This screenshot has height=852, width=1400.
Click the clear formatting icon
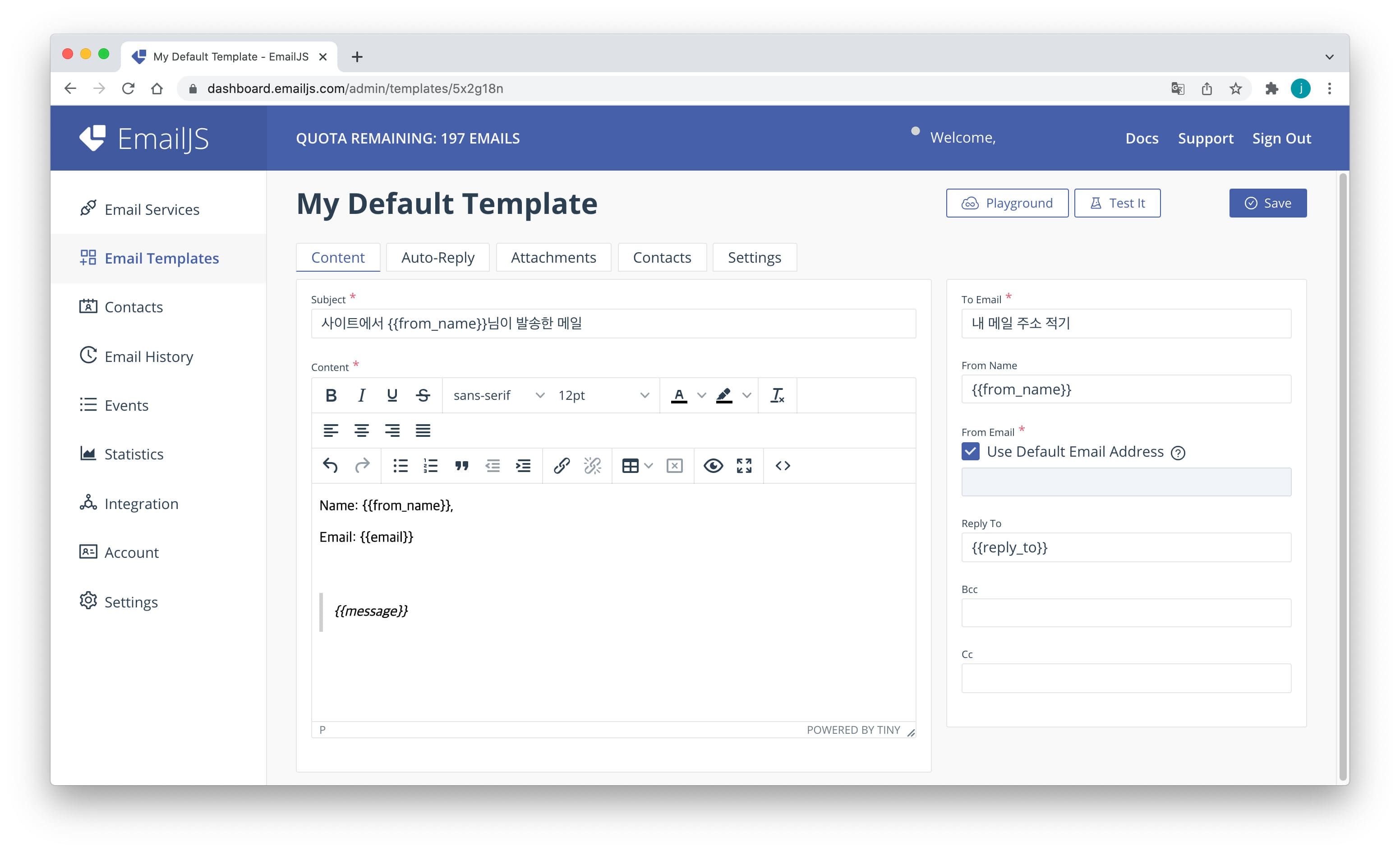click(x=777, y=395)
